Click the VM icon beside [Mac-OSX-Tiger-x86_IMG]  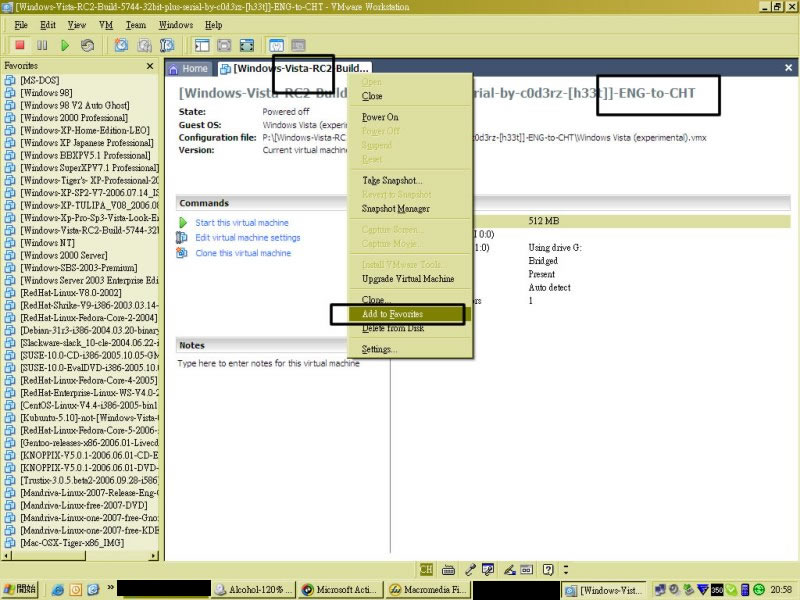(10, 543)
